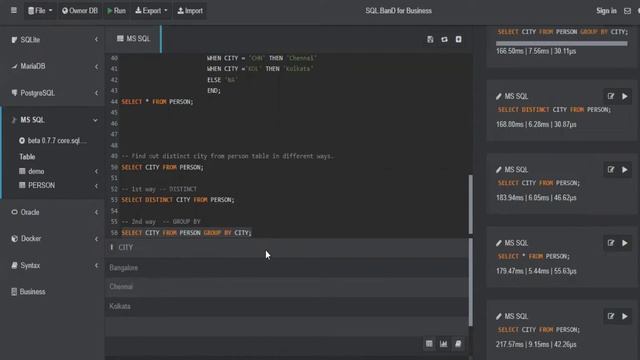Click the Import button
This screenshot has width=640, height=360.
pos(190,11)
